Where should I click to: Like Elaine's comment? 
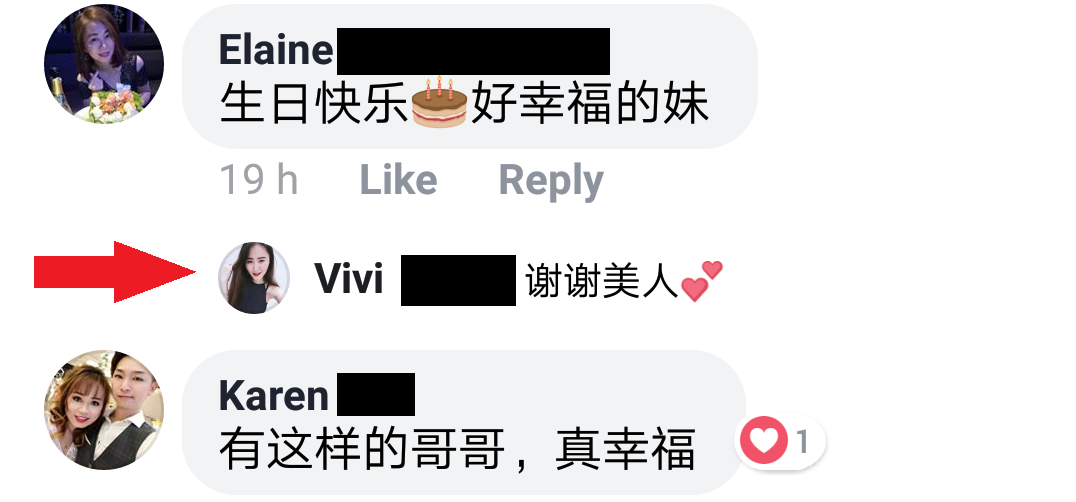(398, 180)
